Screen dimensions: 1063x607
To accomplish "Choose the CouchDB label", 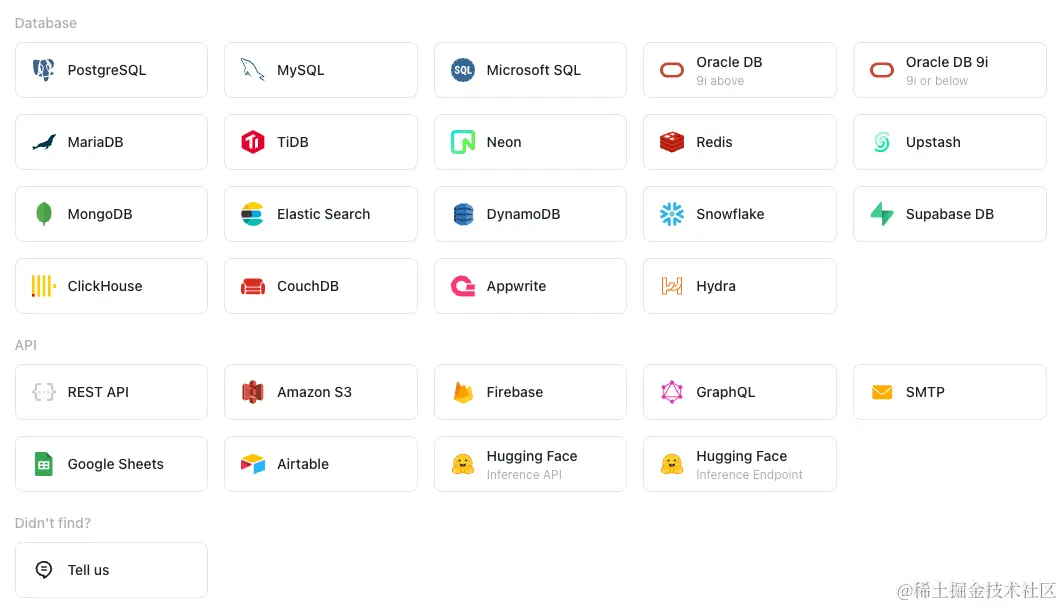I will click(x=307, y=286).
